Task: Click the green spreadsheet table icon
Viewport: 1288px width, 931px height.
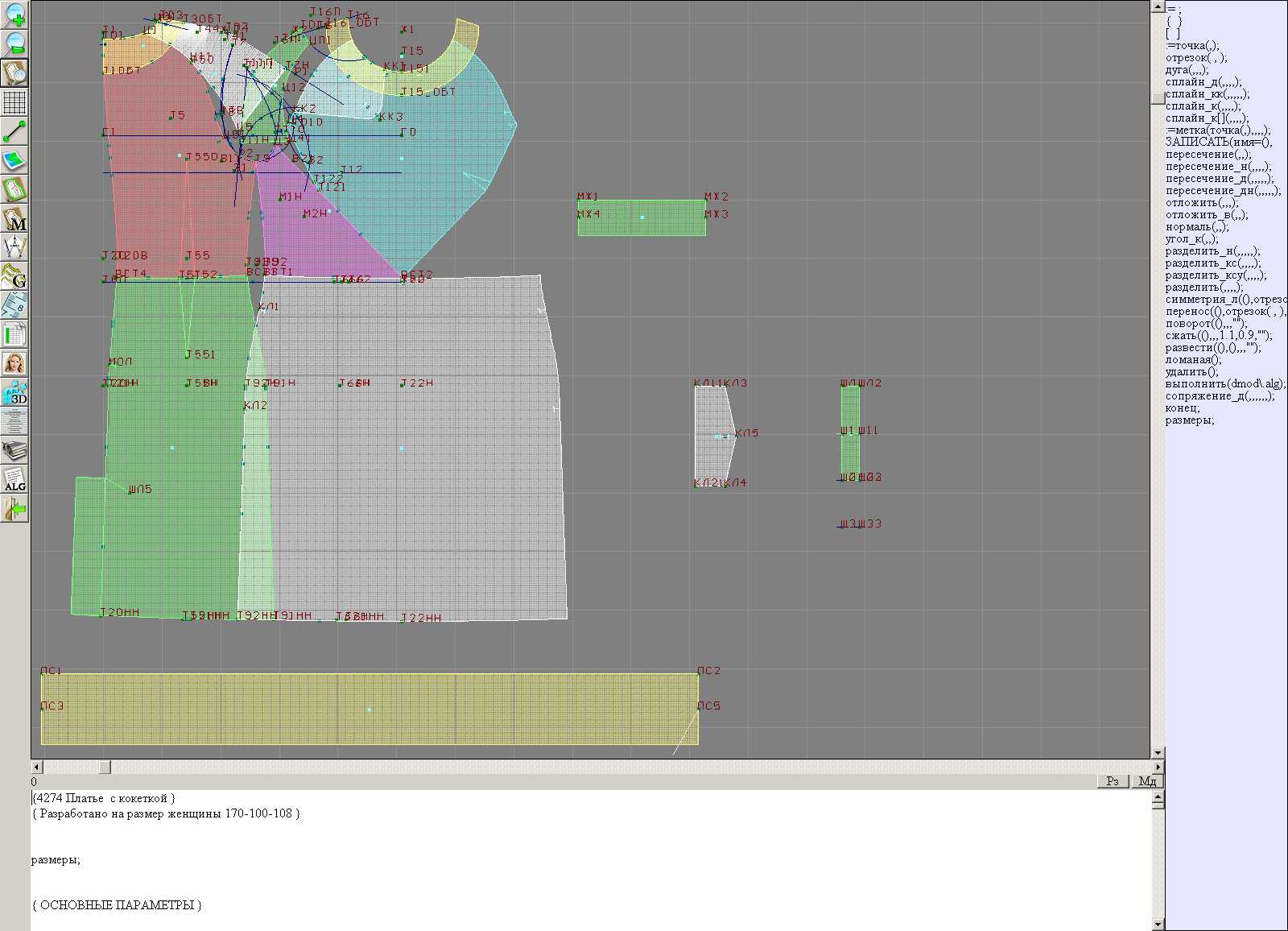Action: [x=14, y=334]
